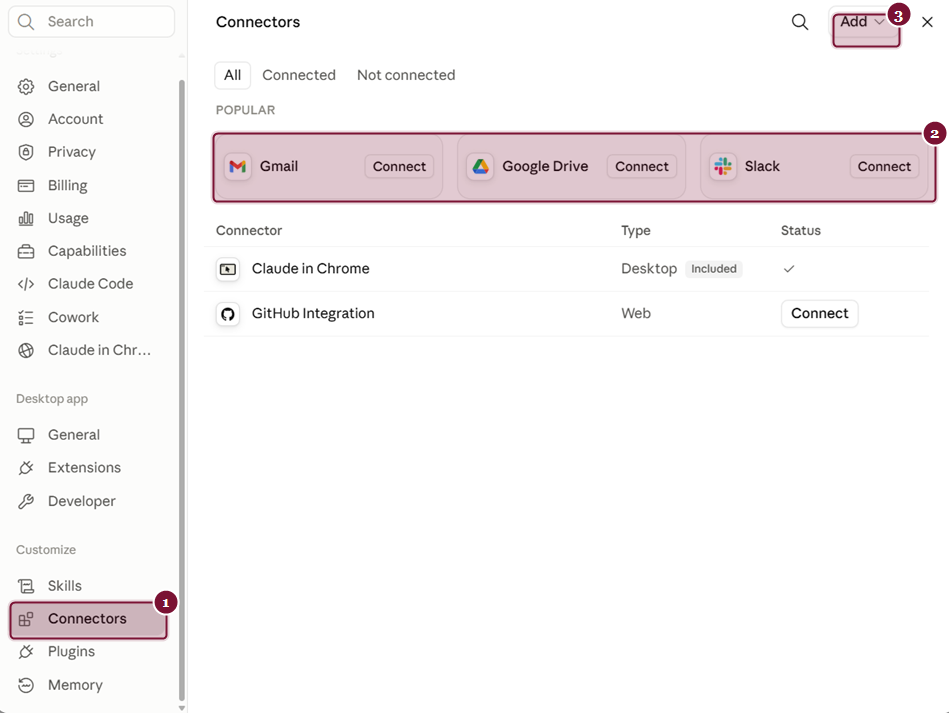This screenshot has width=949, height=719.
Task: Connect the Google Drive connector
Action: tap(642, 166)
